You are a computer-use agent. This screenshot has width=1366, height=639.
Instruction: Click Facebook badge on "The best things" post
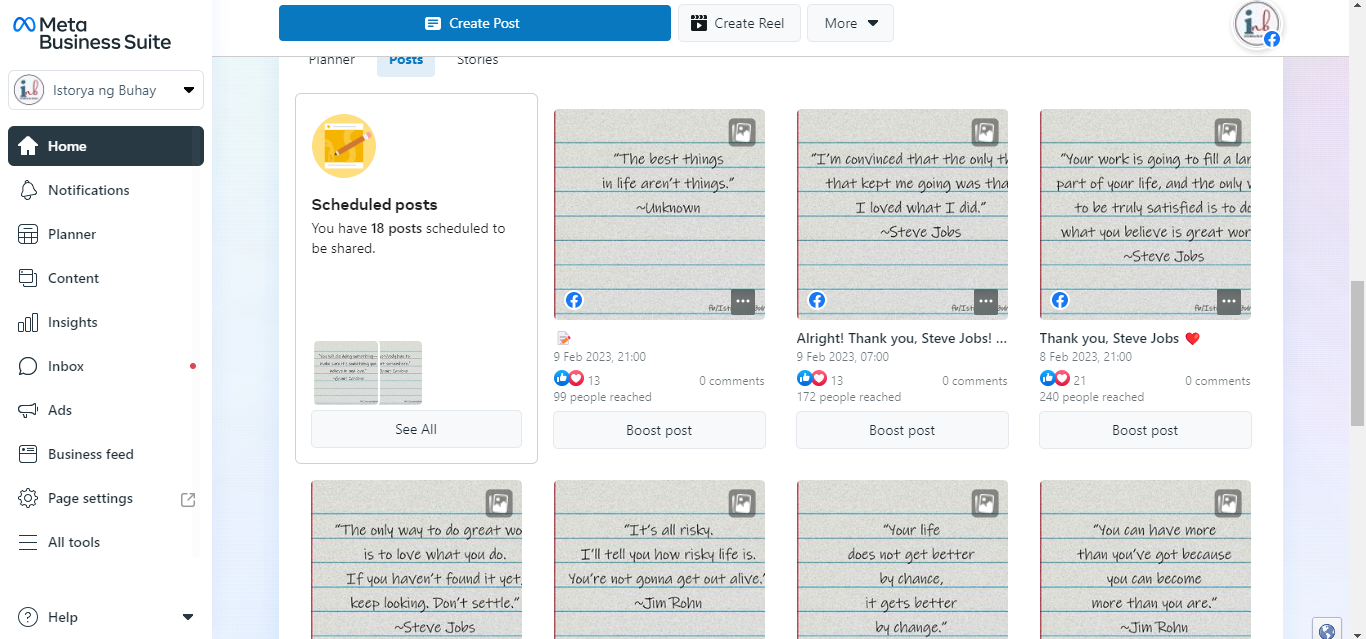coord(574,300)
